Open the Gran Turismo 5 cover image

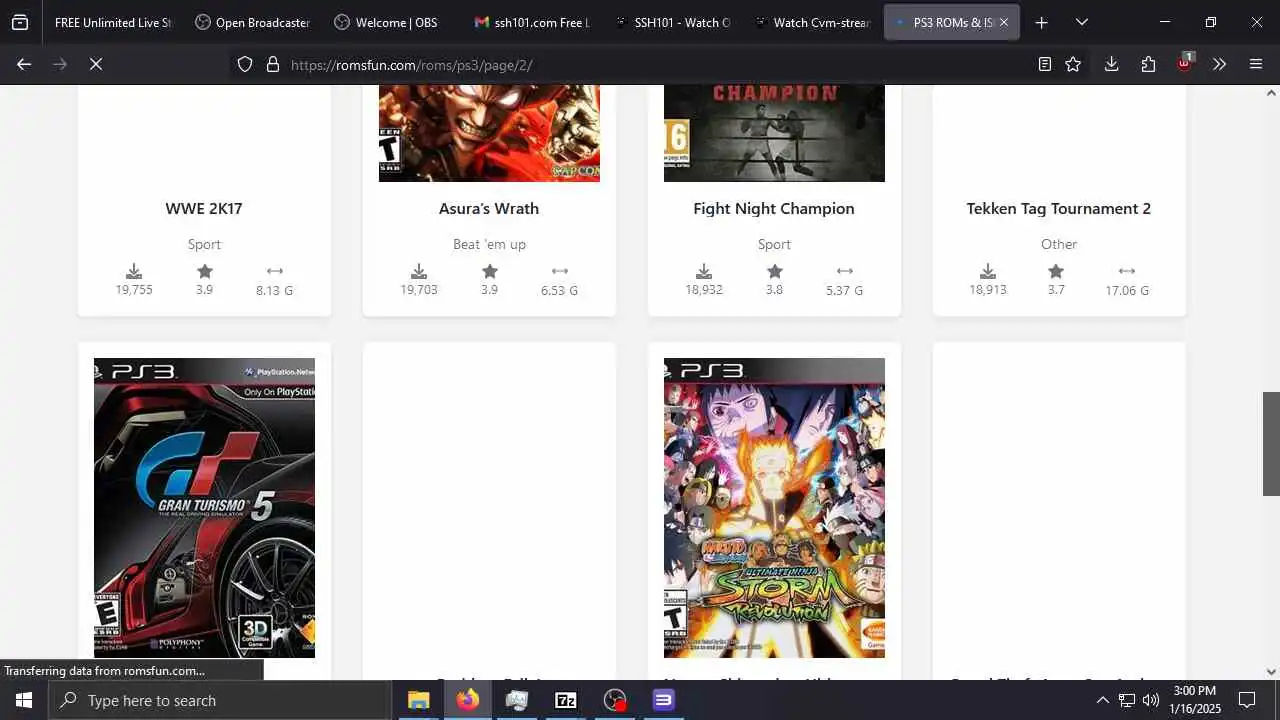click(x=204, y=508)
